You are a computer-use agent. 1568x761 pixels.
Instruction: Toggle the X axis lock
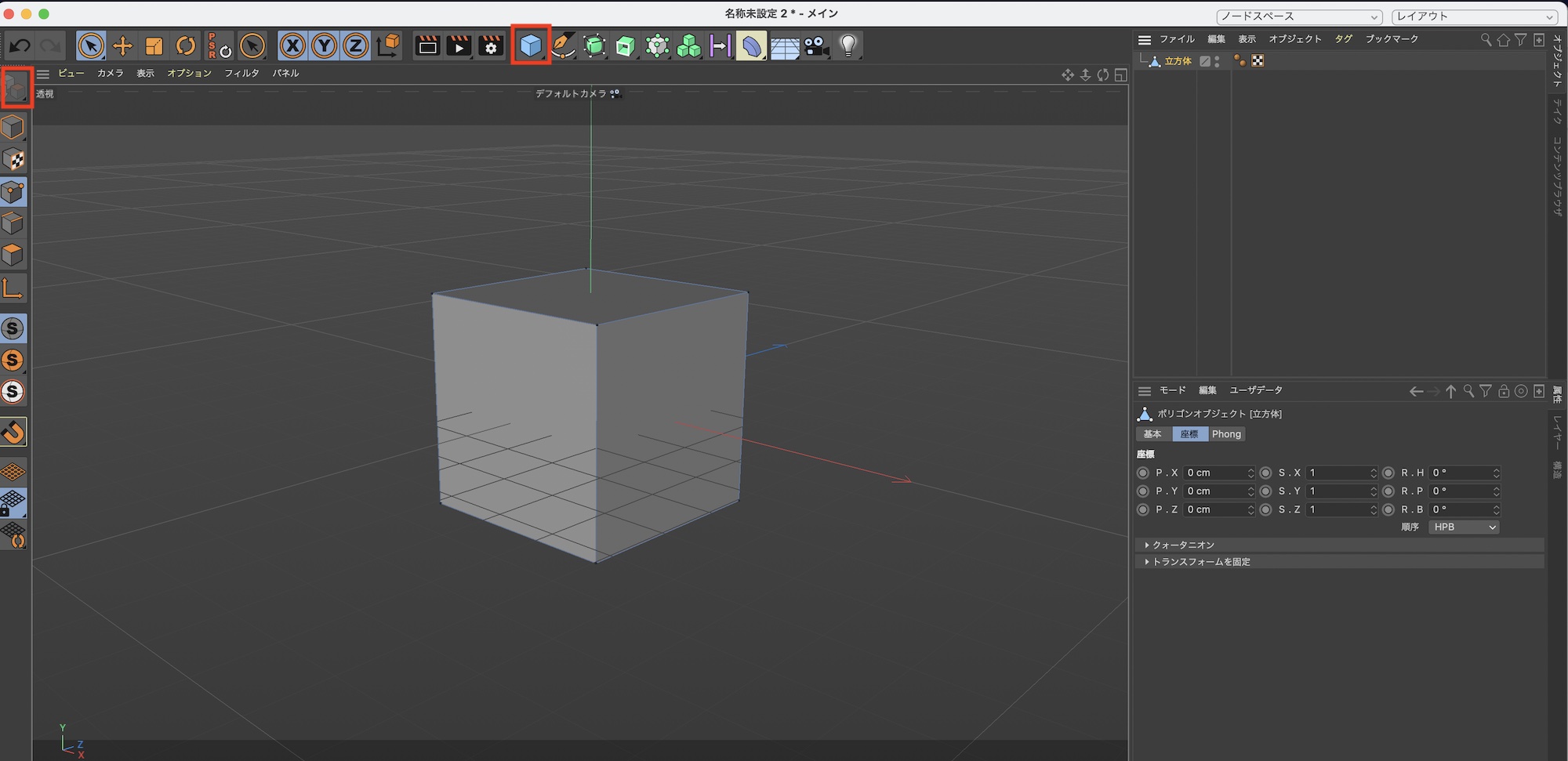(x=292, y=45)
